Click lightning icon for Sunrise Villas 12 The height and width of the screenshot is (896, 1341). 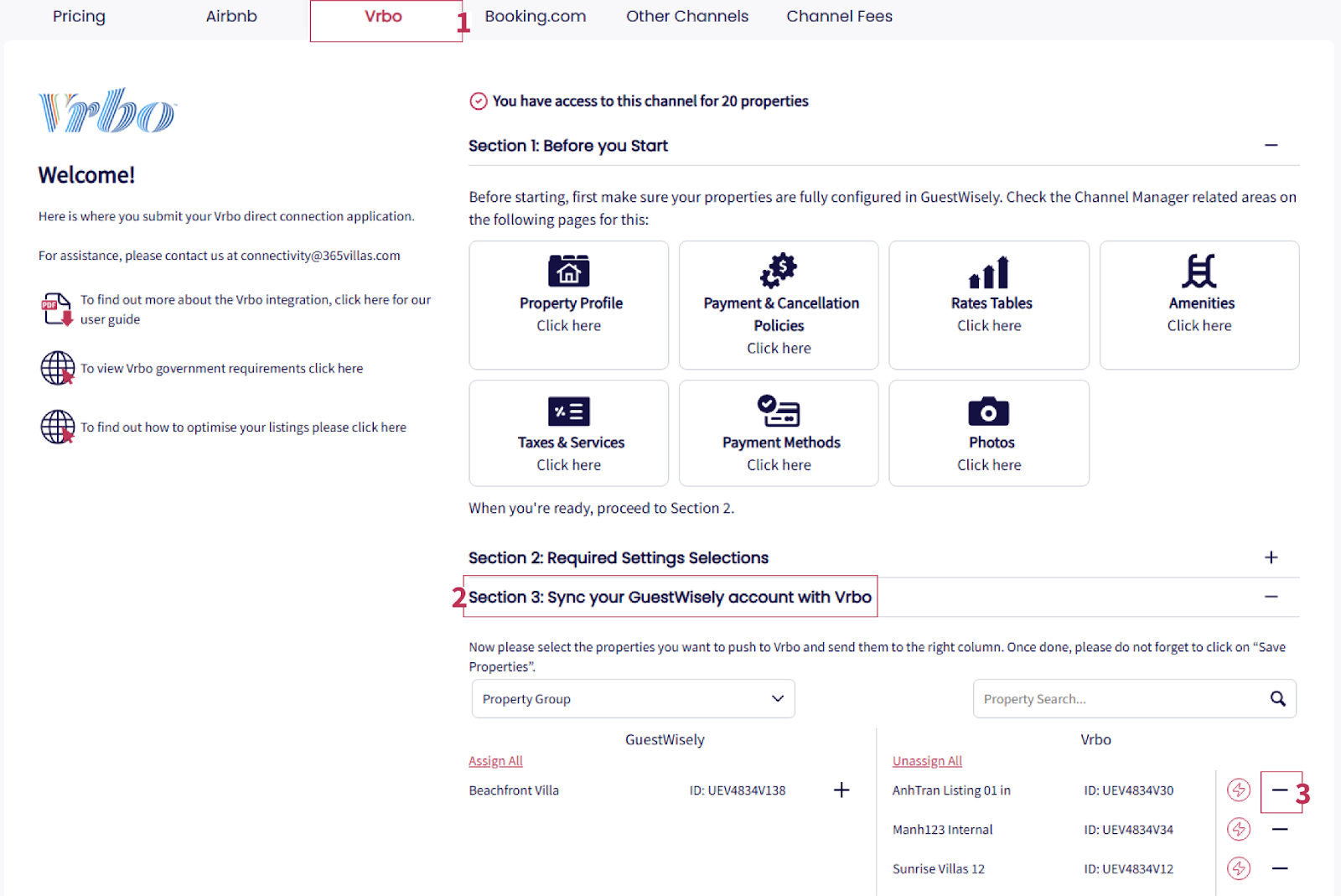1239,868
